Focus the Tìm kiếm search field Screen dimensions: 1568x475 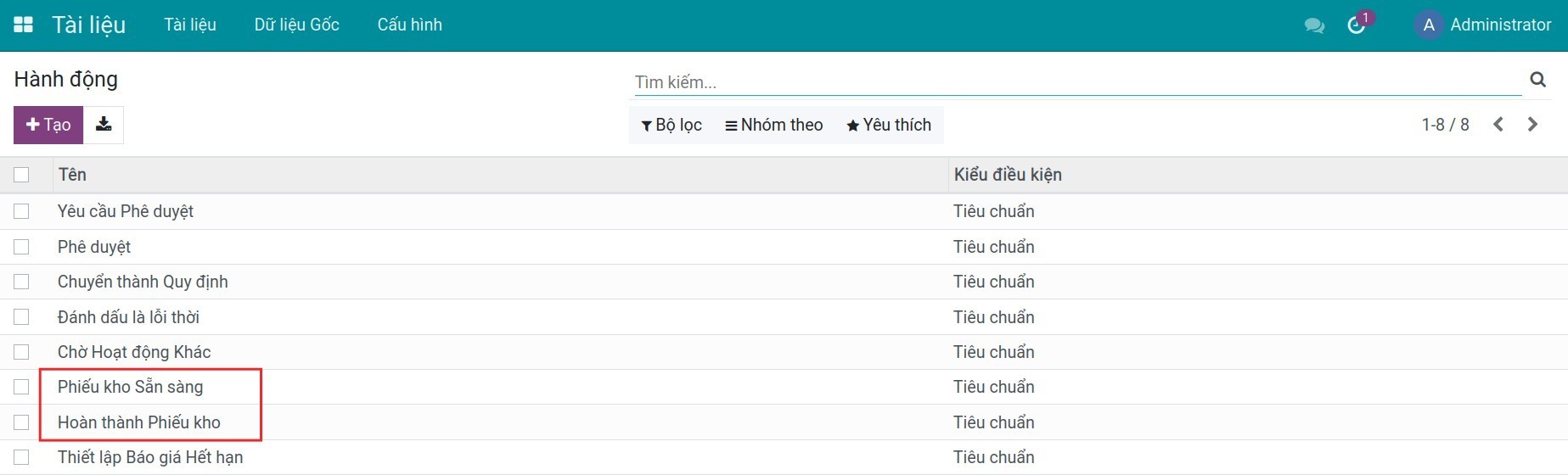[1076, 82]
